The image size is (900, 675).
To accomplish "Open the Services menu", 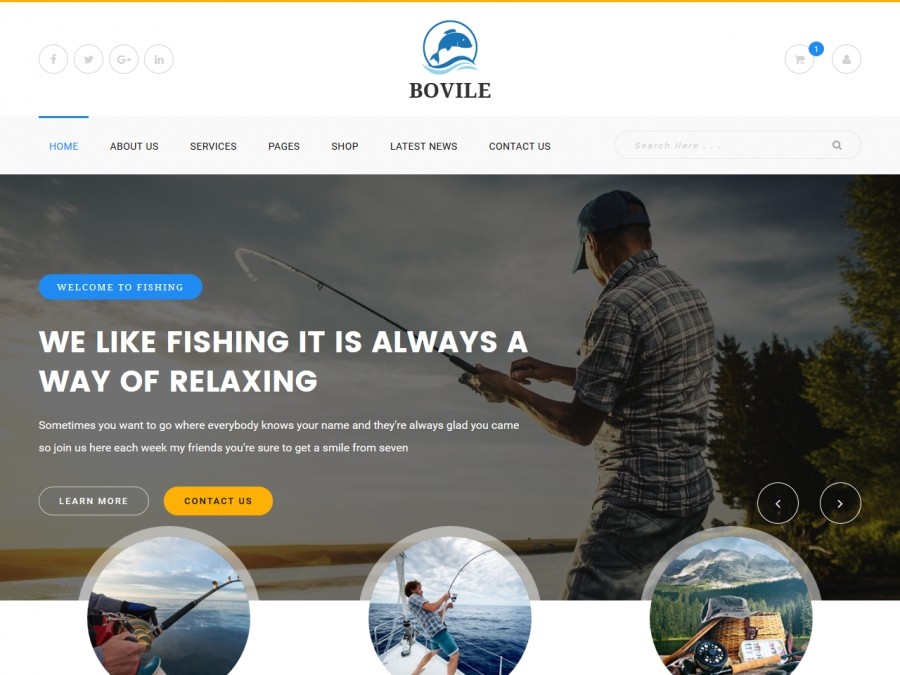I will point(214,146).
